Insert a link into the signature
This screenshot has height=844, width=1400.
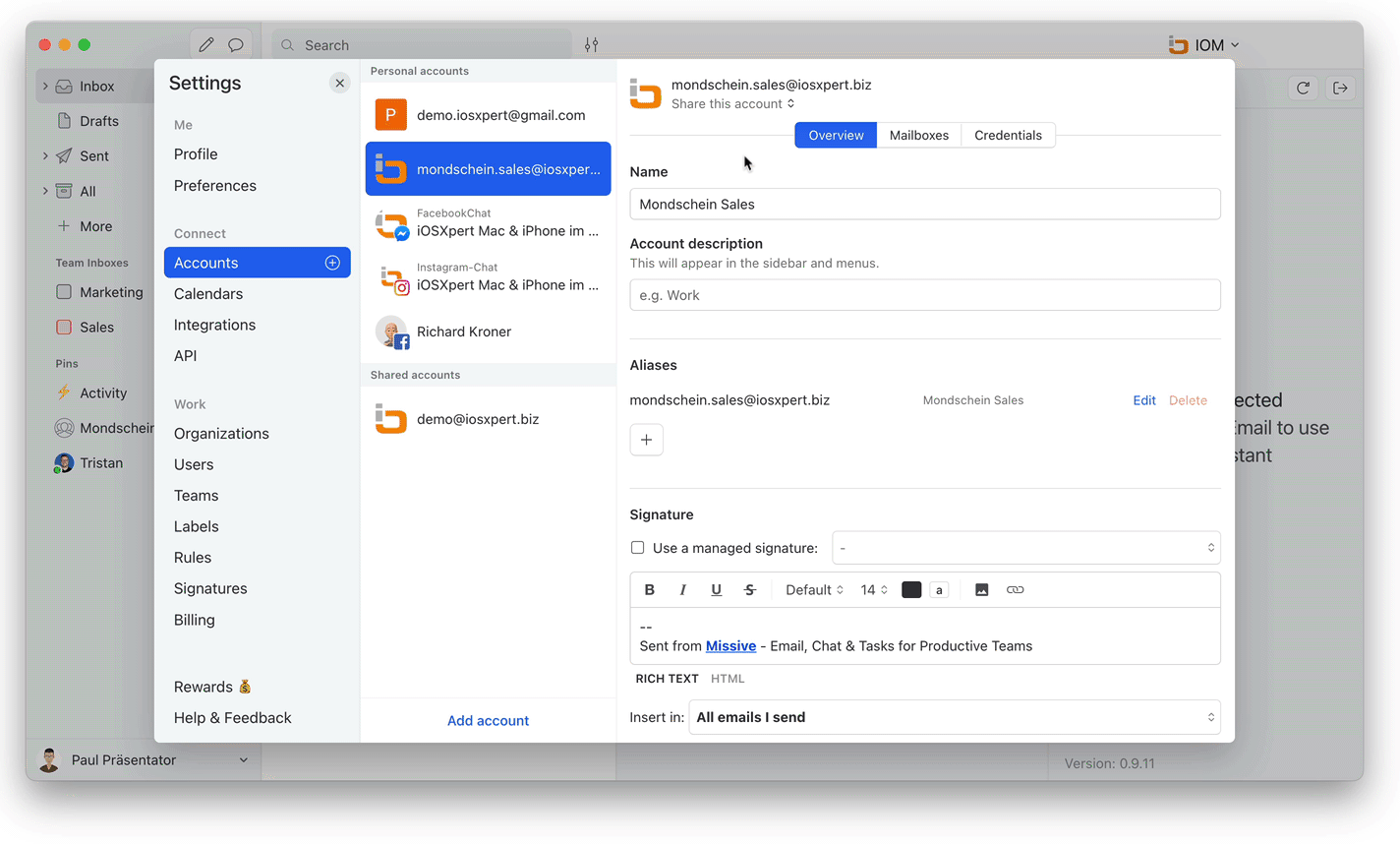coord(1015,590)
